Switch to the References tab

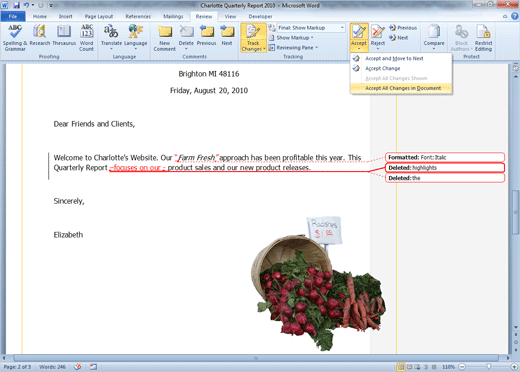click(x=138, y=16)
